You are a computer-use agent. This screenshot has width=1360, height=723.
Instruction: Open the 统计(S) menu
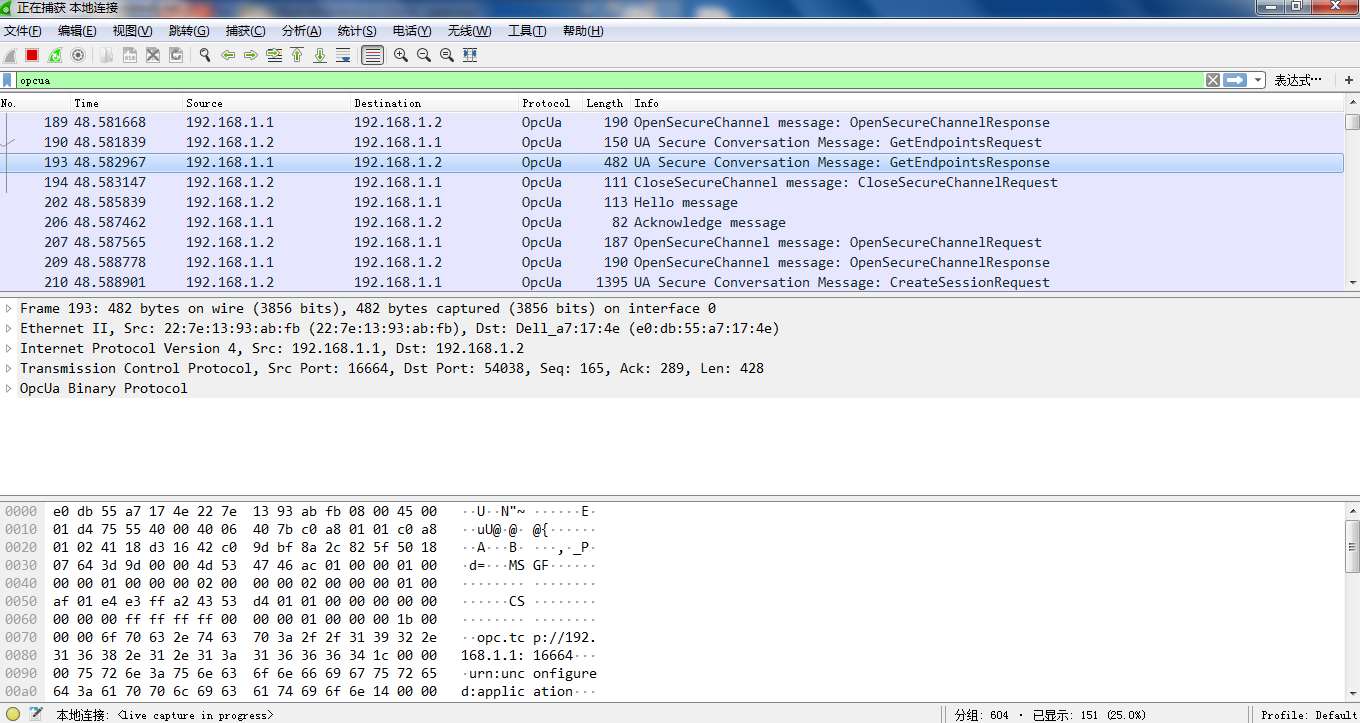pos(357,31)
